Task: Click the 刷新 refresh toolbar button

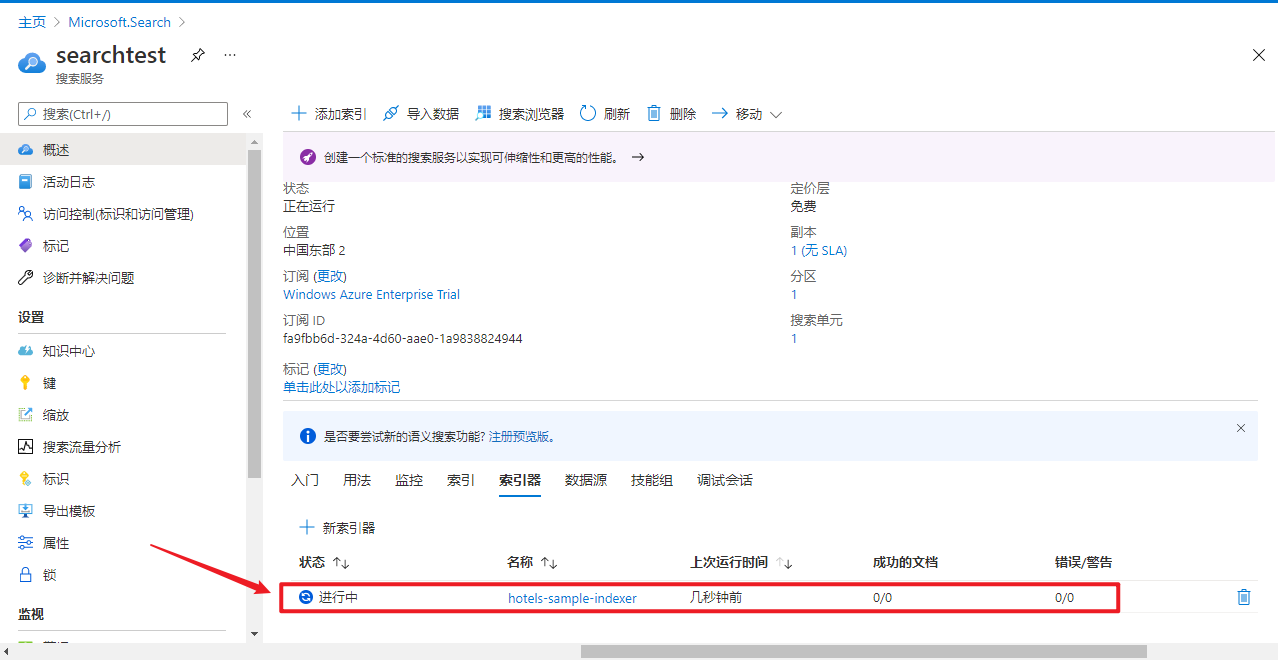Action: 605,114
